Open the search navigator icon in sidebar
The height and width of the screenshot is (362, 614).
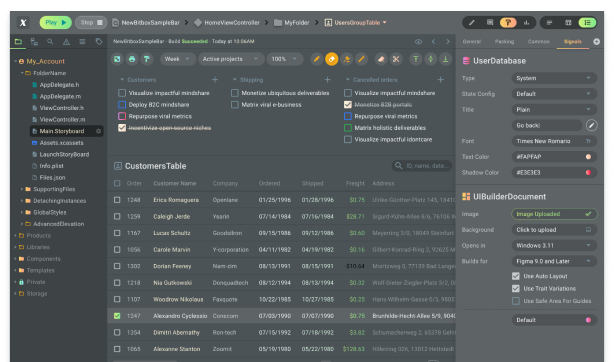click(50, 42)
